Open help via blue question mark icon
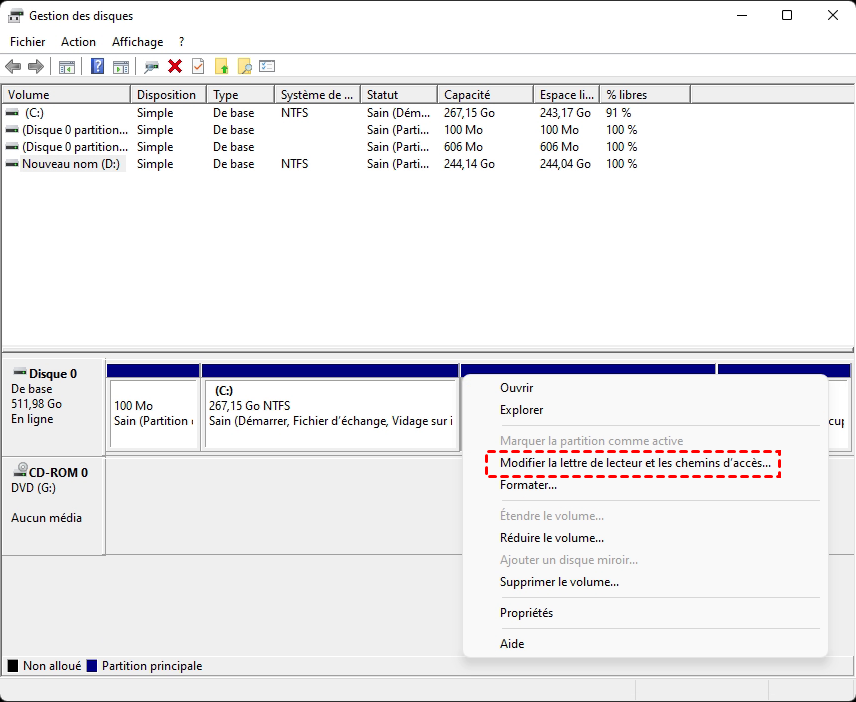Viewport: 856px width, 702px height. coord(98,67)
